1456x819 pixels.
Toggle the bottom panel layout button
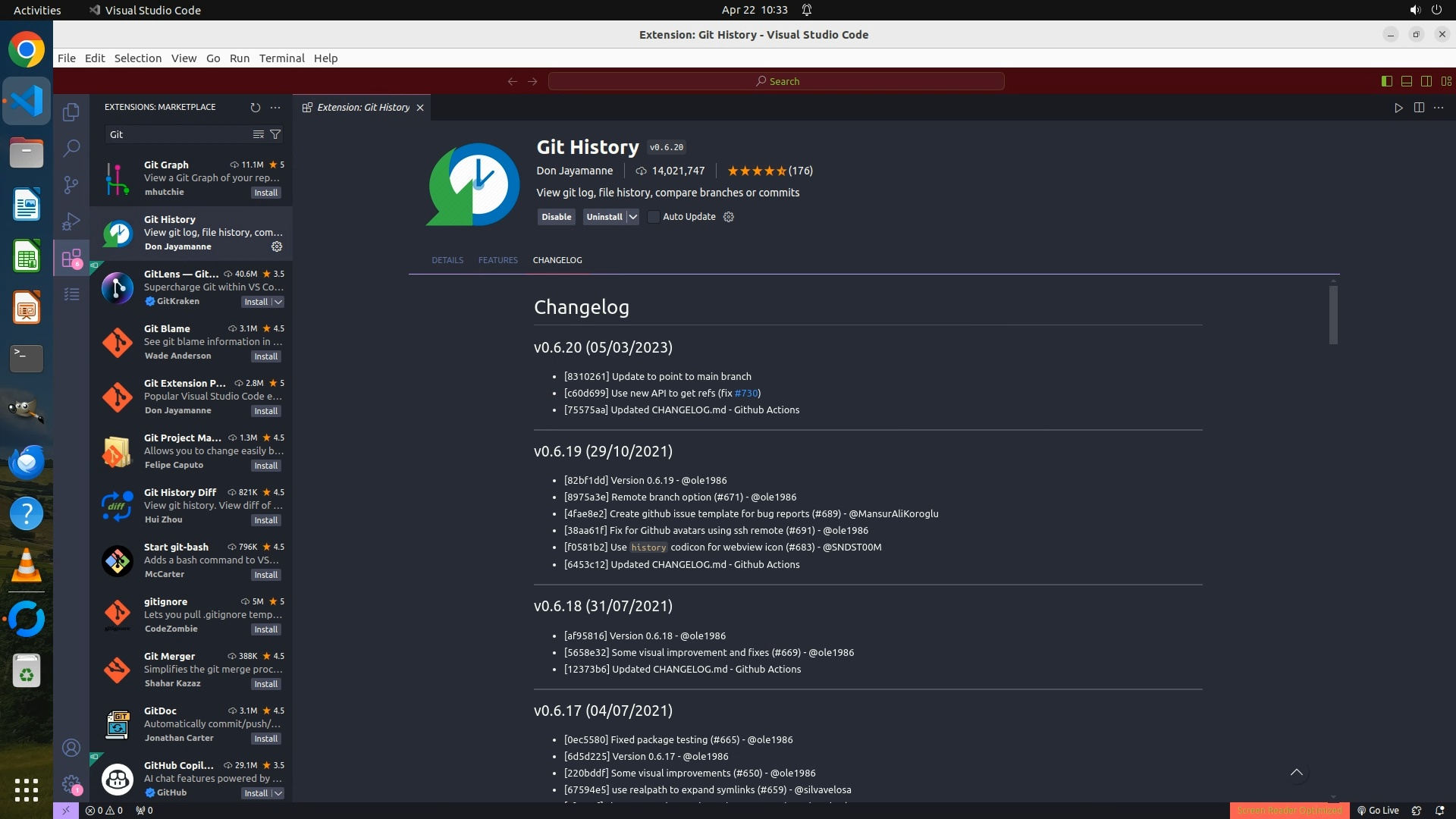tap(1407, 81)
